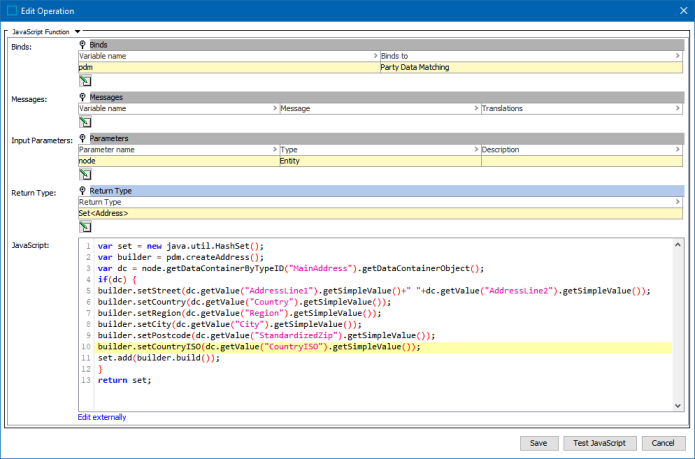Click the add row icon below Binds table
This screenshot has height=459, width=695.
tap(85, 80)
